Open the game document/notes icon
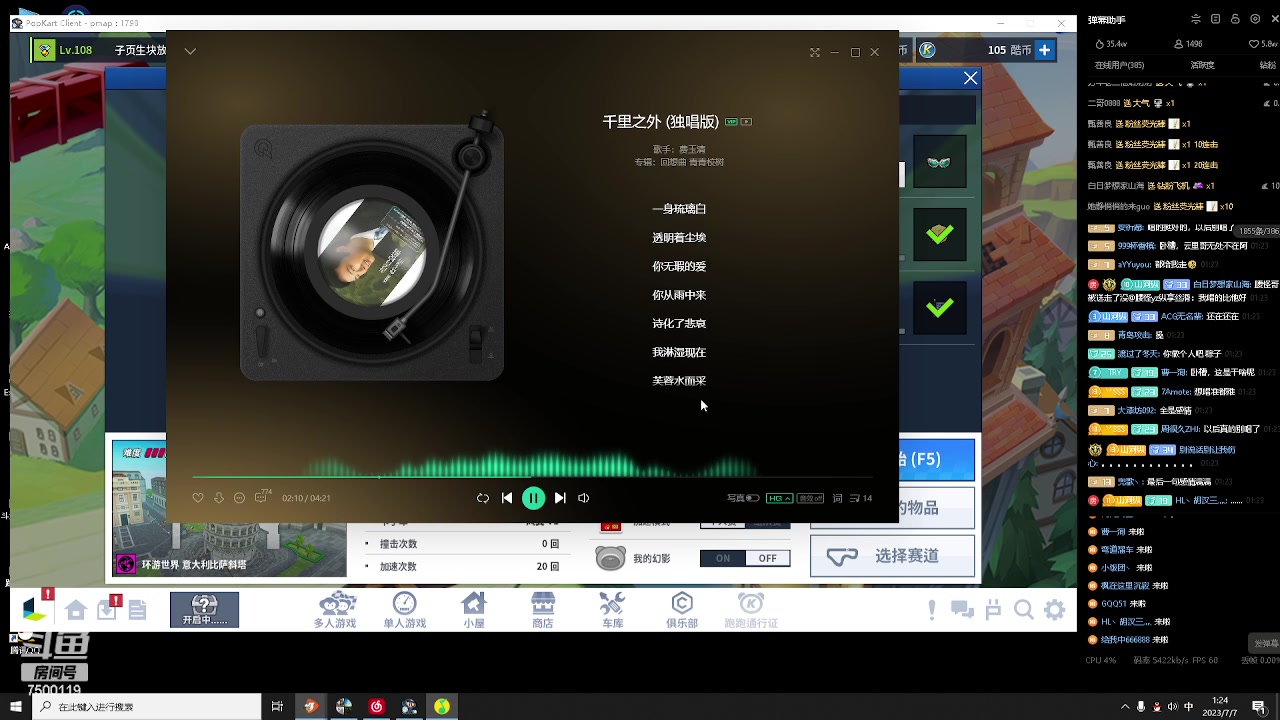 point(138,610)
